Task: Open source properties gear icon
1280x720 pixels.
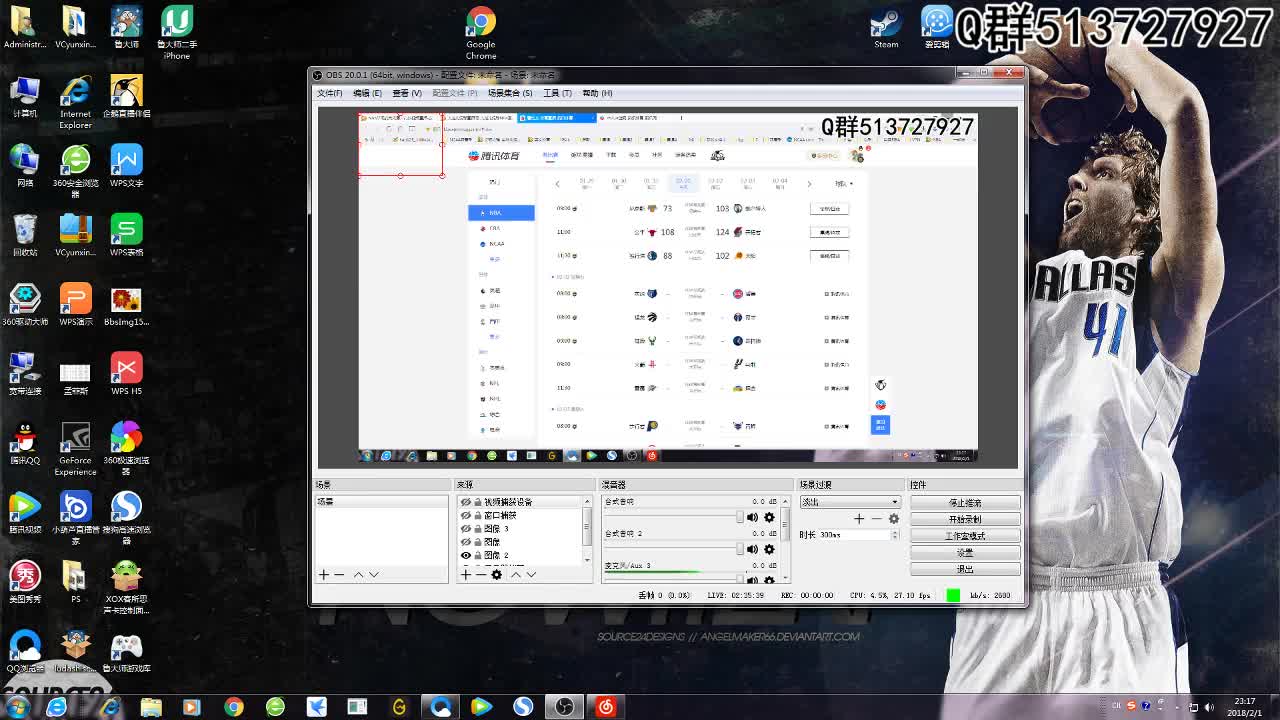Action: [x=496, y=575]
